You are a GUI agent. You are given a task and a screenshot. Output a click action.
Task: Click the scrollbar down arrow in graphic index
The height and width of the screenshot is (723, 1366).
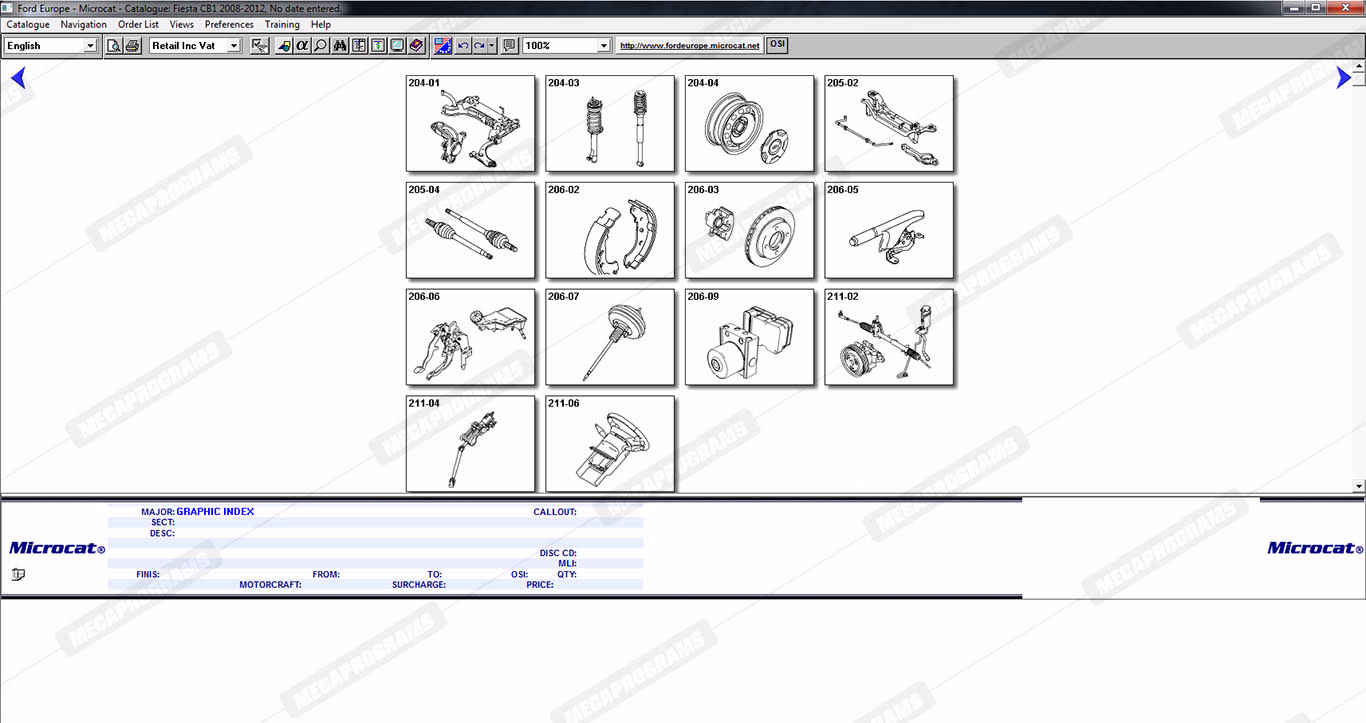point(1358,486)
